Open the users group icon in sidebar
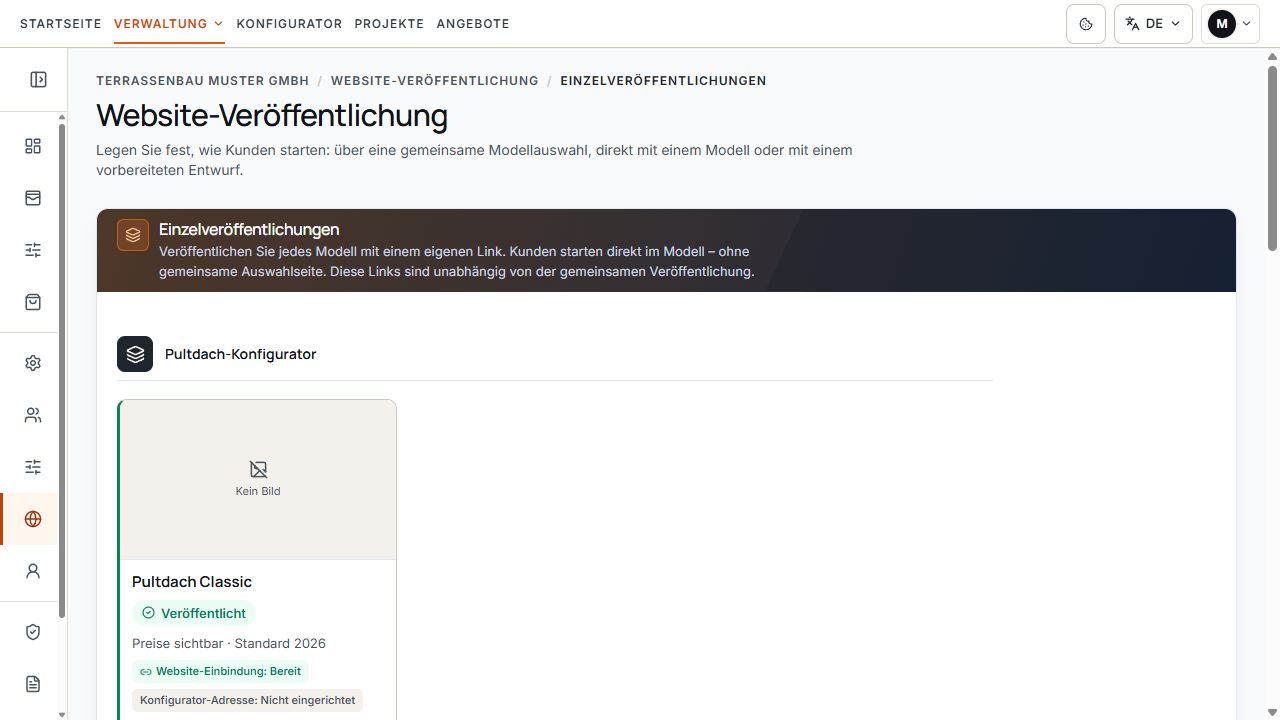The height and width of the screenshot is (720, 1280). (33, 415)
